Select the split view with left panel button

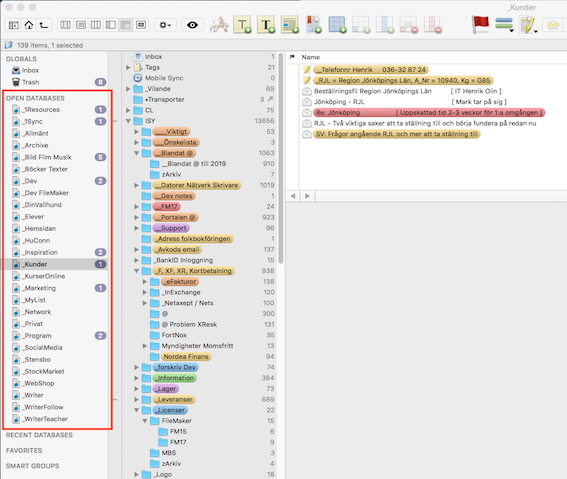(x=111, y=25)
